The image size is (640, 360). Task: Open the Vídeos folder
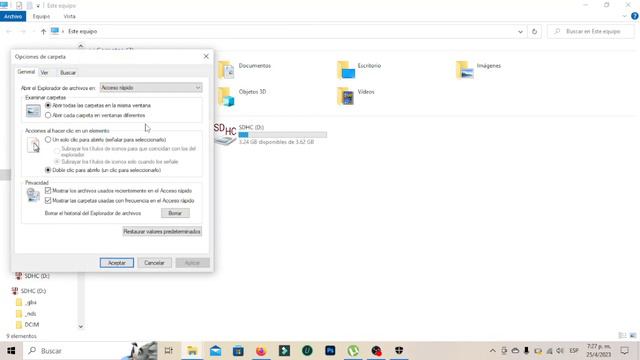(356, 96)
